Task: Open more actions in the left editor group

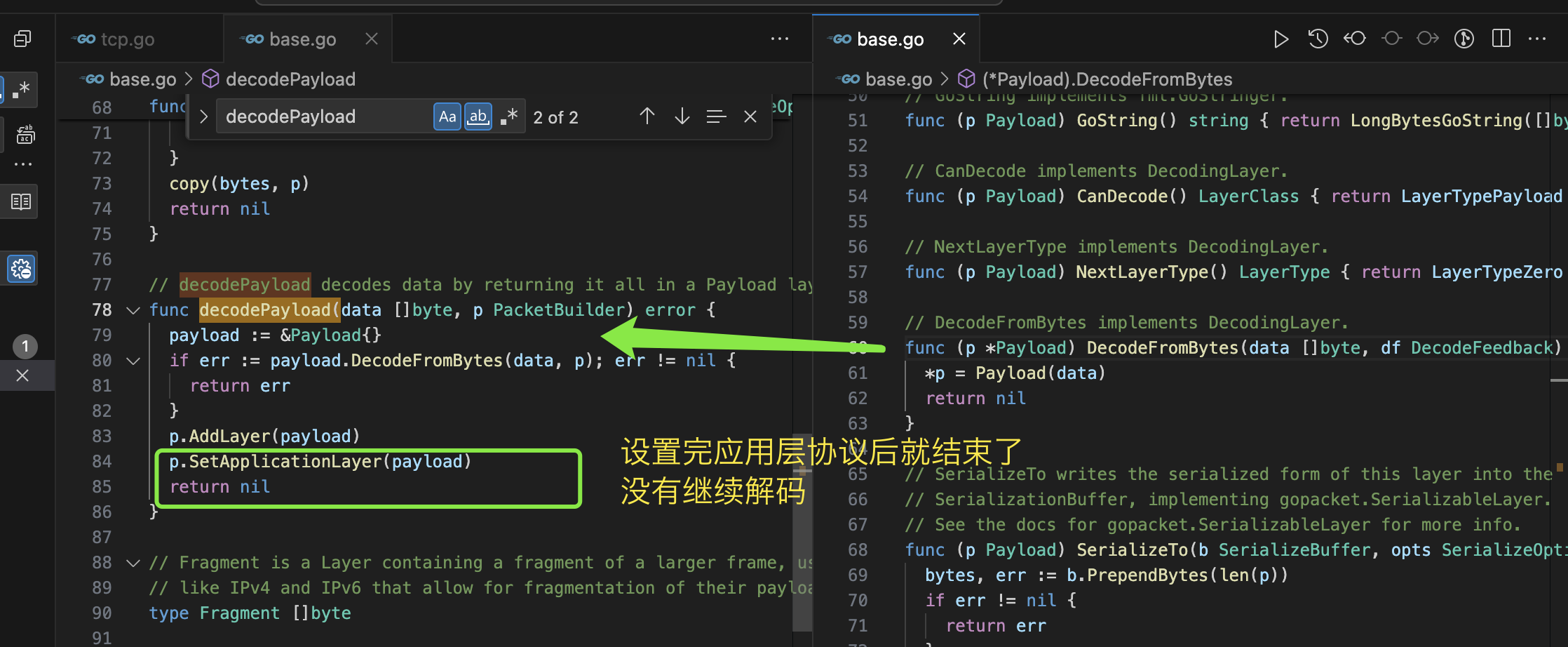Action: click(780, 39)
